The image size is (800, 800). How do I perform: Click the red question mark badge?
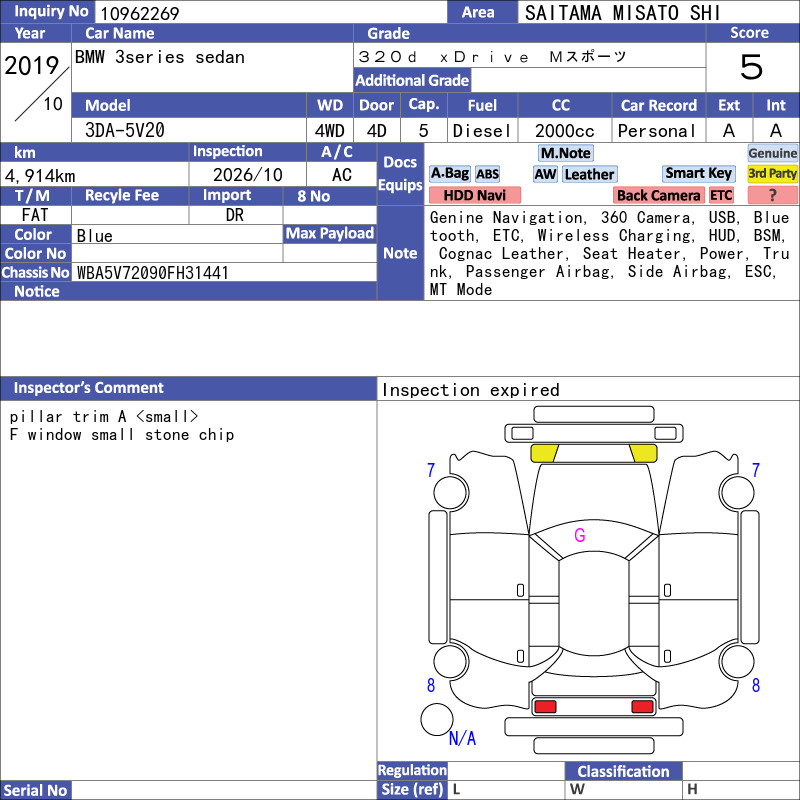click(x=772, y=195)
